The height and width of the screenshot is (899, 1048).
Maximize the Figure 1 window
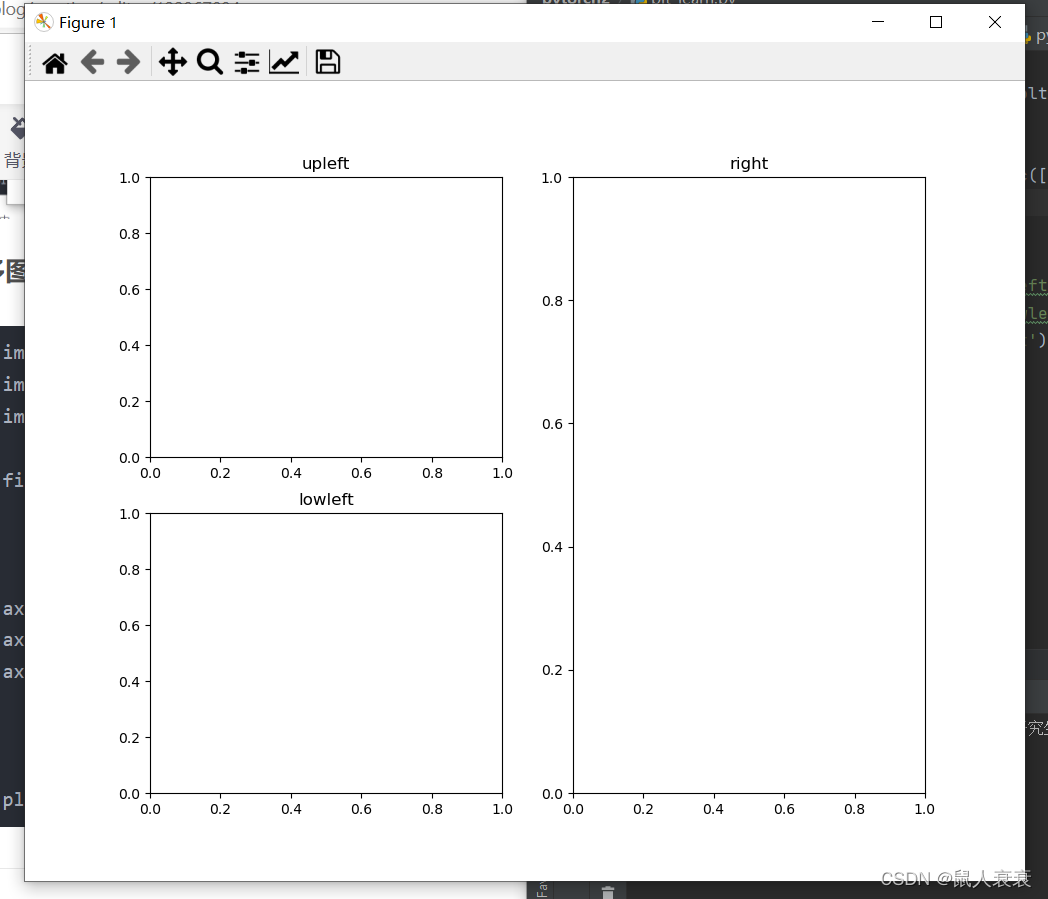(935, 21)
